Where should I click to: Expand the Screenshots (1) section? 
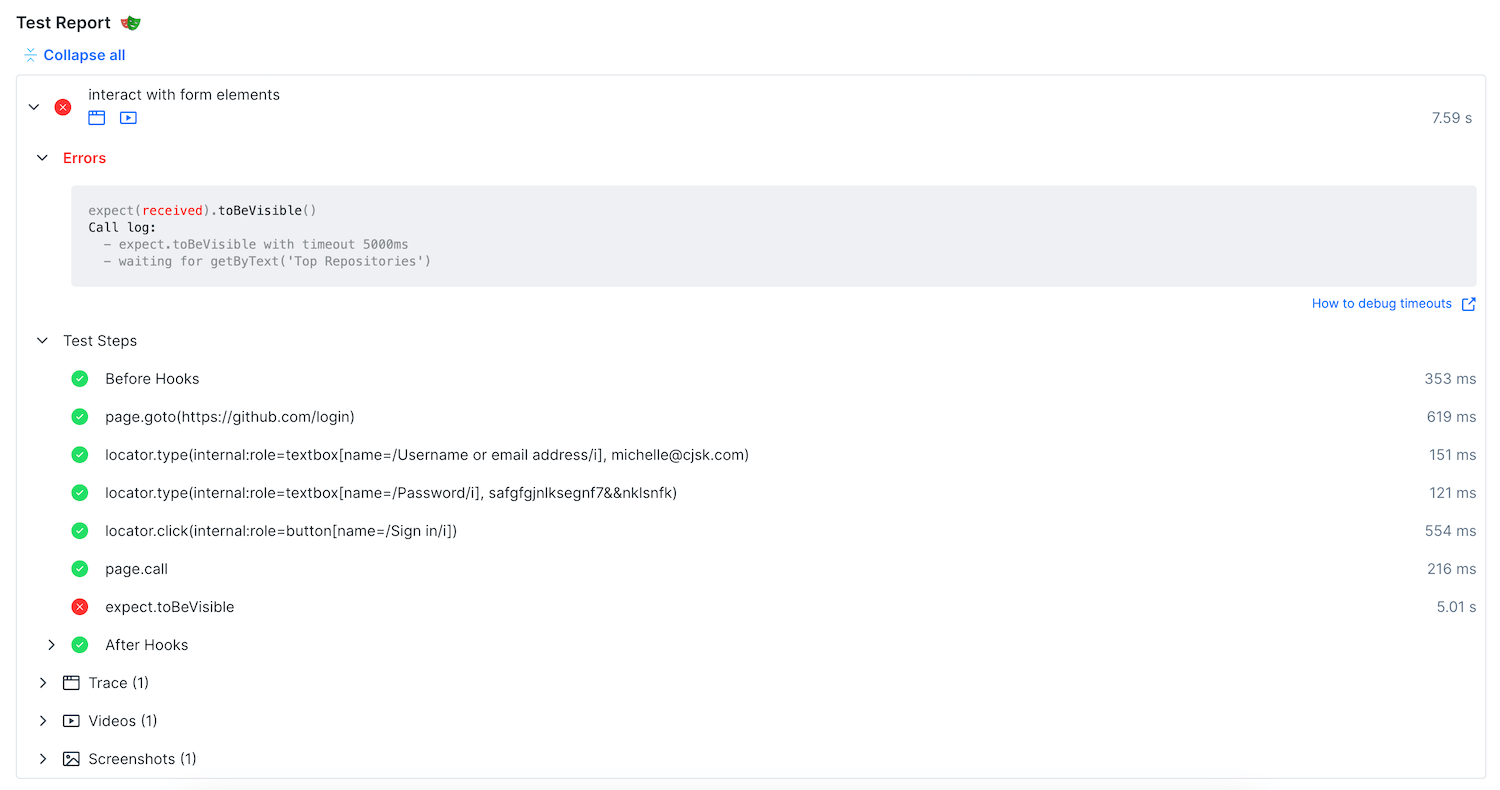[x=43, y=759]
